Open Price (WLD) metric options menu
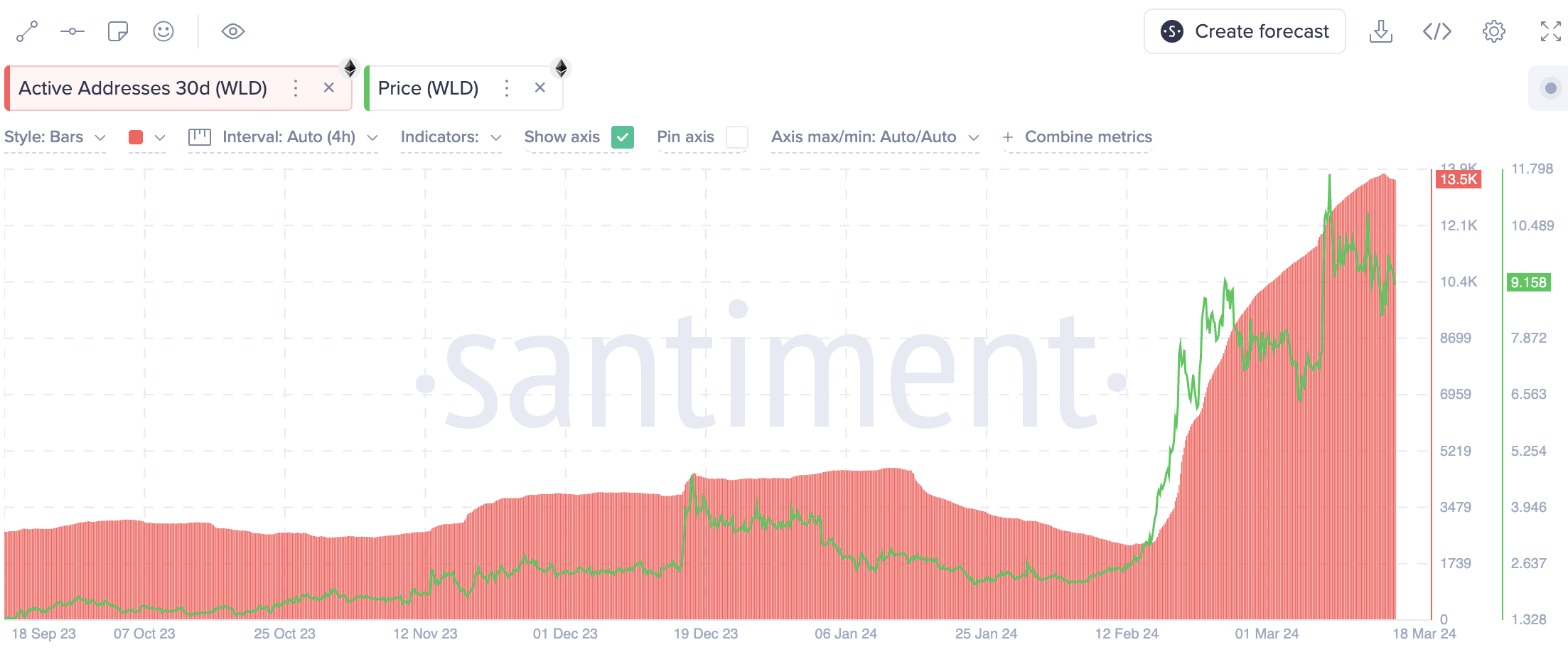 click(507, 88)
